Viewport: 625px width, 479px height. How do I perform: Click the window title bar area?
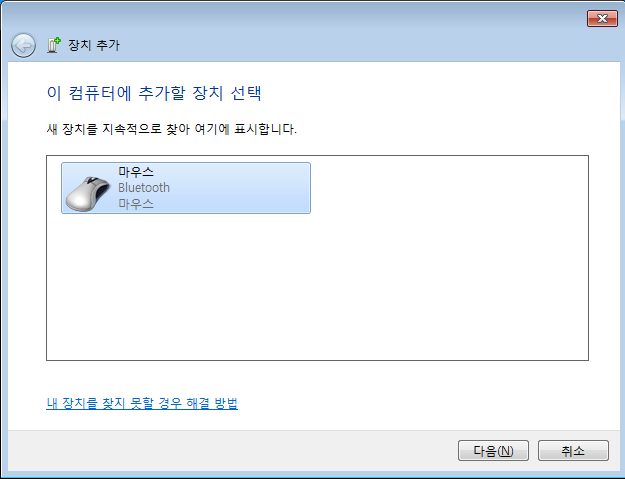pos(303,18)
